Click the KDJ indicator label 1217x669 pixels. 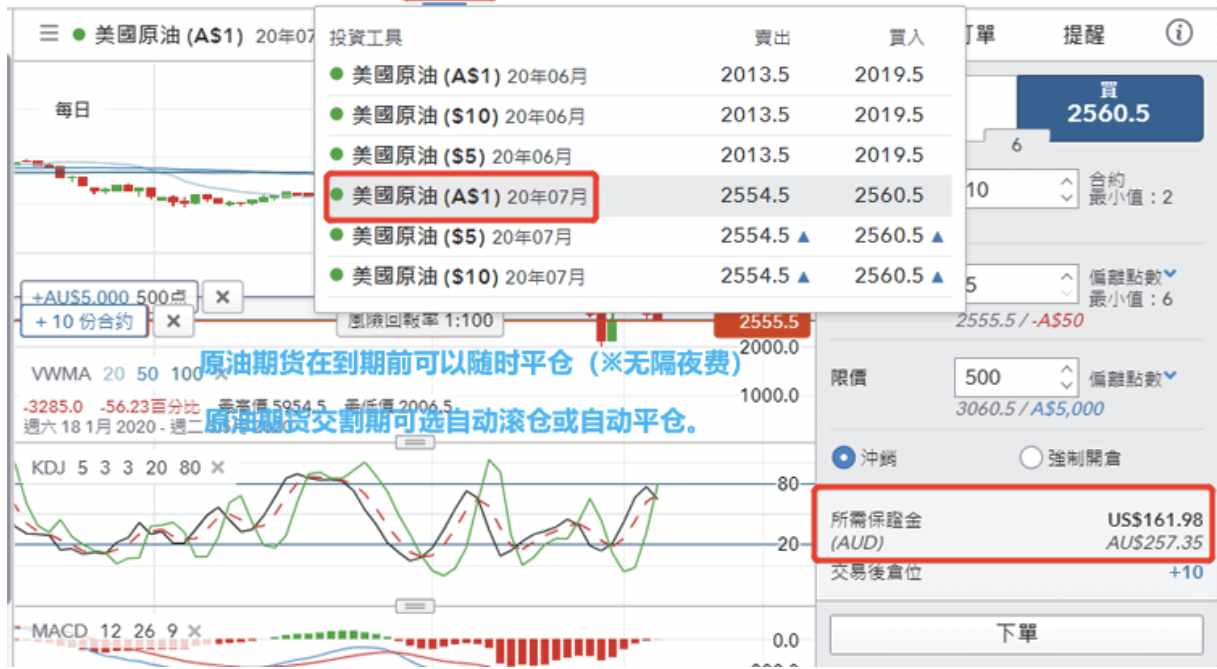[48, 467]
